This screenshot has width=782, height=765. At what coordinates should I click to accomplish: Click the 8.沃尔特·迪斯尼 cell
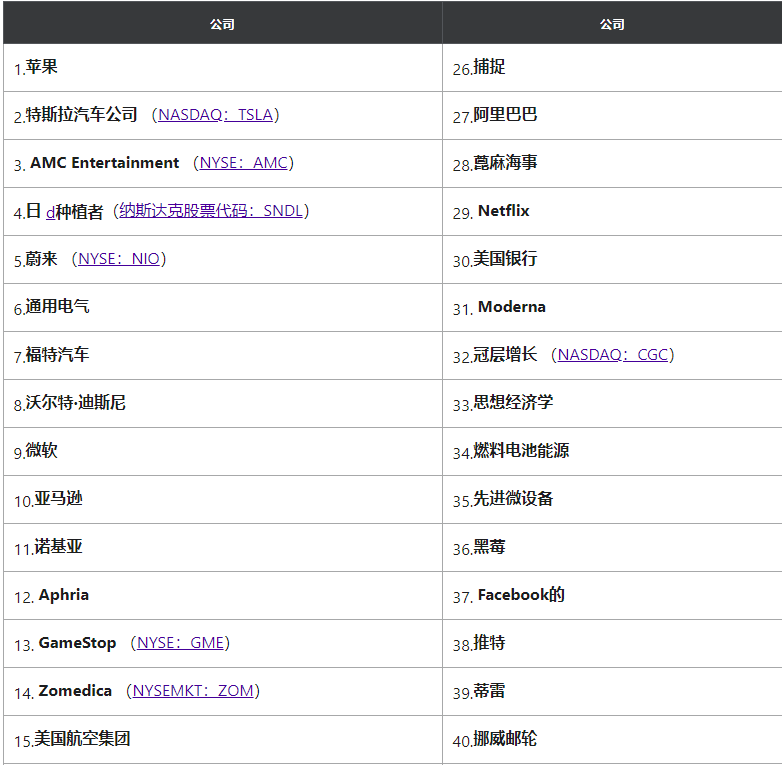pos(222,403)
